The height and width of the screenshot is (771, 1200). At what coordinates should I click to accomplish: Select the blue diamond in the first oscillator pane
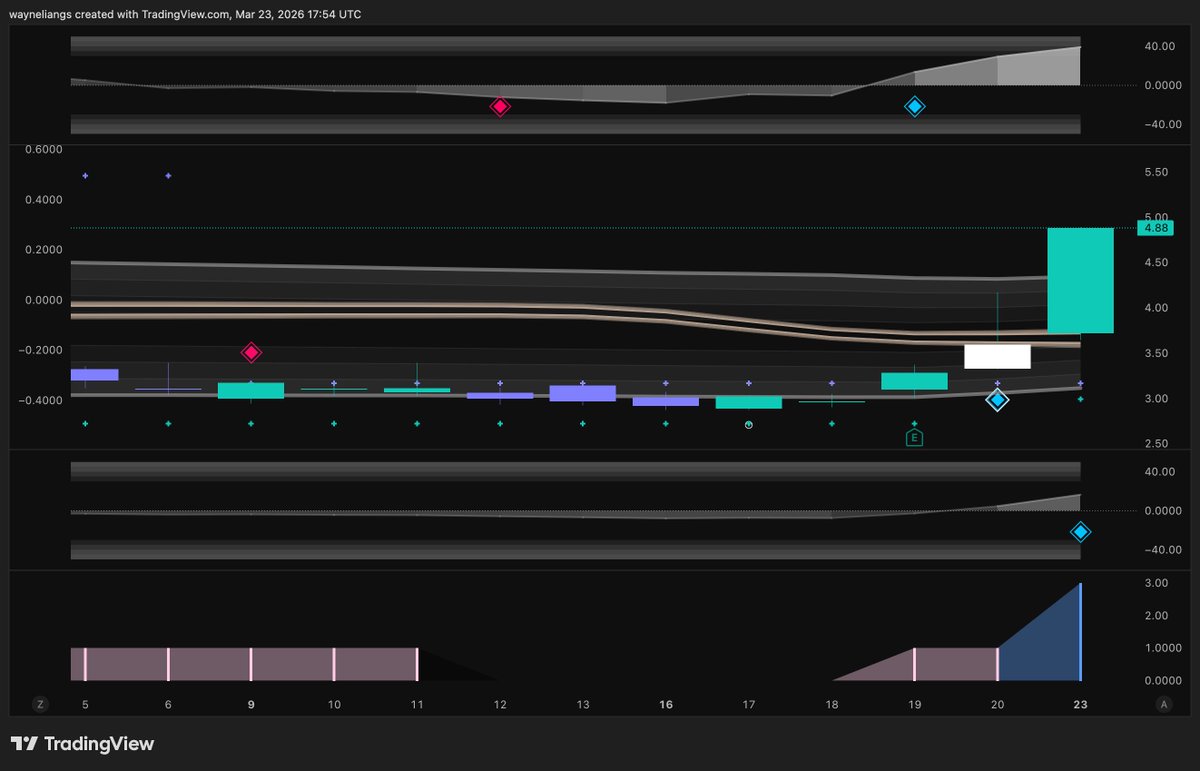coord(914,106)
